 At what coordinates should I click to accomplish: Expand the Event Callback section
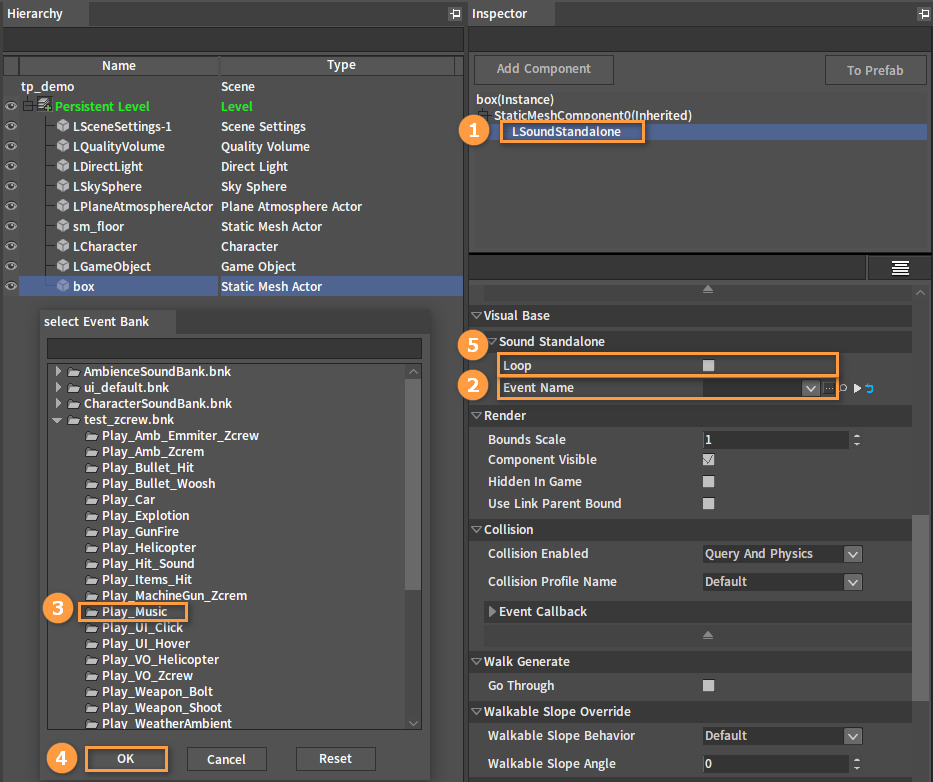point(492,611)
